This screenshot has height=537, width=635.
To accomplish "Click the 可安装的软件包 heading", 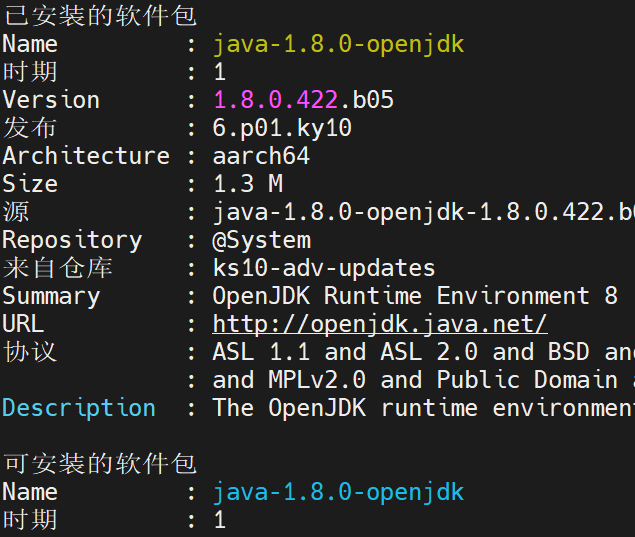I will pyautogui.click(x=100, y=464).
